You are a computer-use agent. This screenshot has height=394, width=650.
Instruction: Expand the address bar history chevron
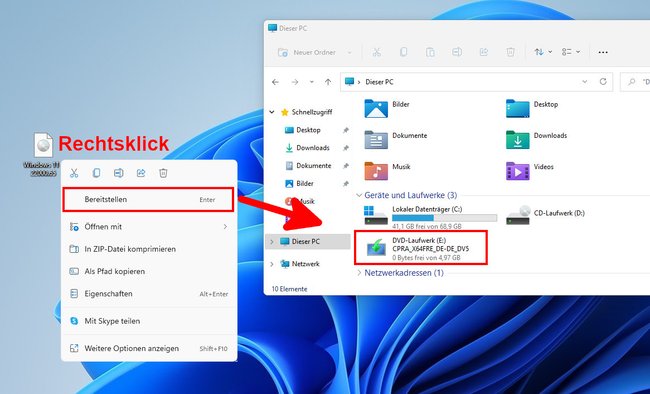click(x=585, y=82)
